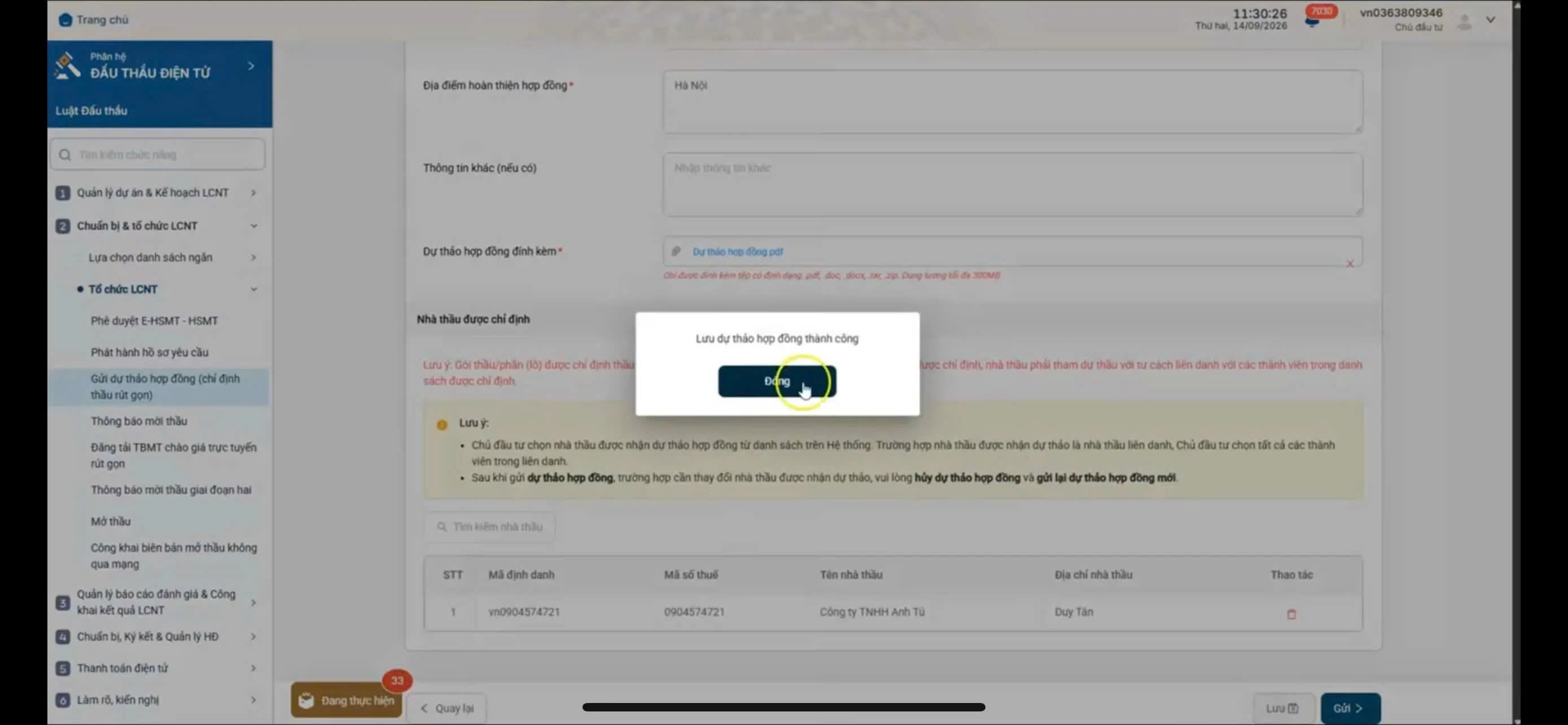Screen dimensions: 1568x725
Task: Go back with Quay lại button
Action: click(447, 708)
